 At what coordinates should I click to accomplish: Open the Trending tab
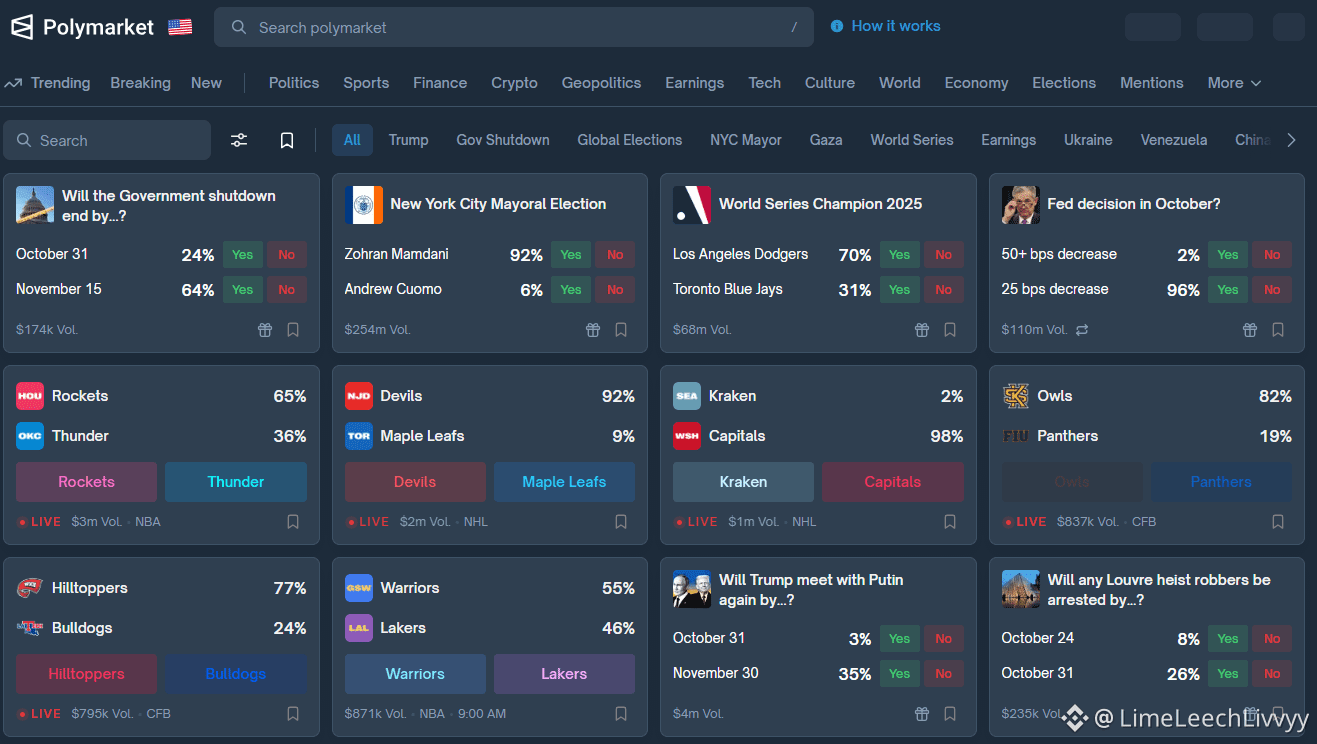click(x=47, y=83)
